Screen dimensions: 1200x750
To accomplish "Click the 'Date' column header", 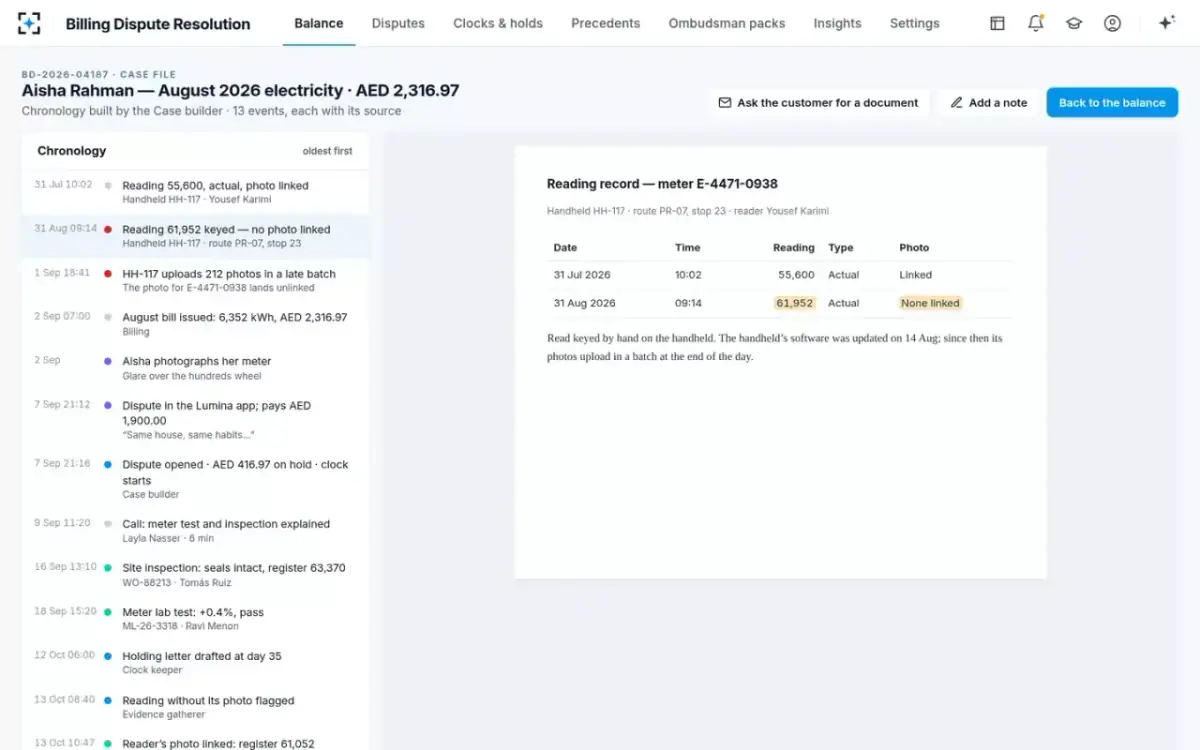I will tap(565, 248).
